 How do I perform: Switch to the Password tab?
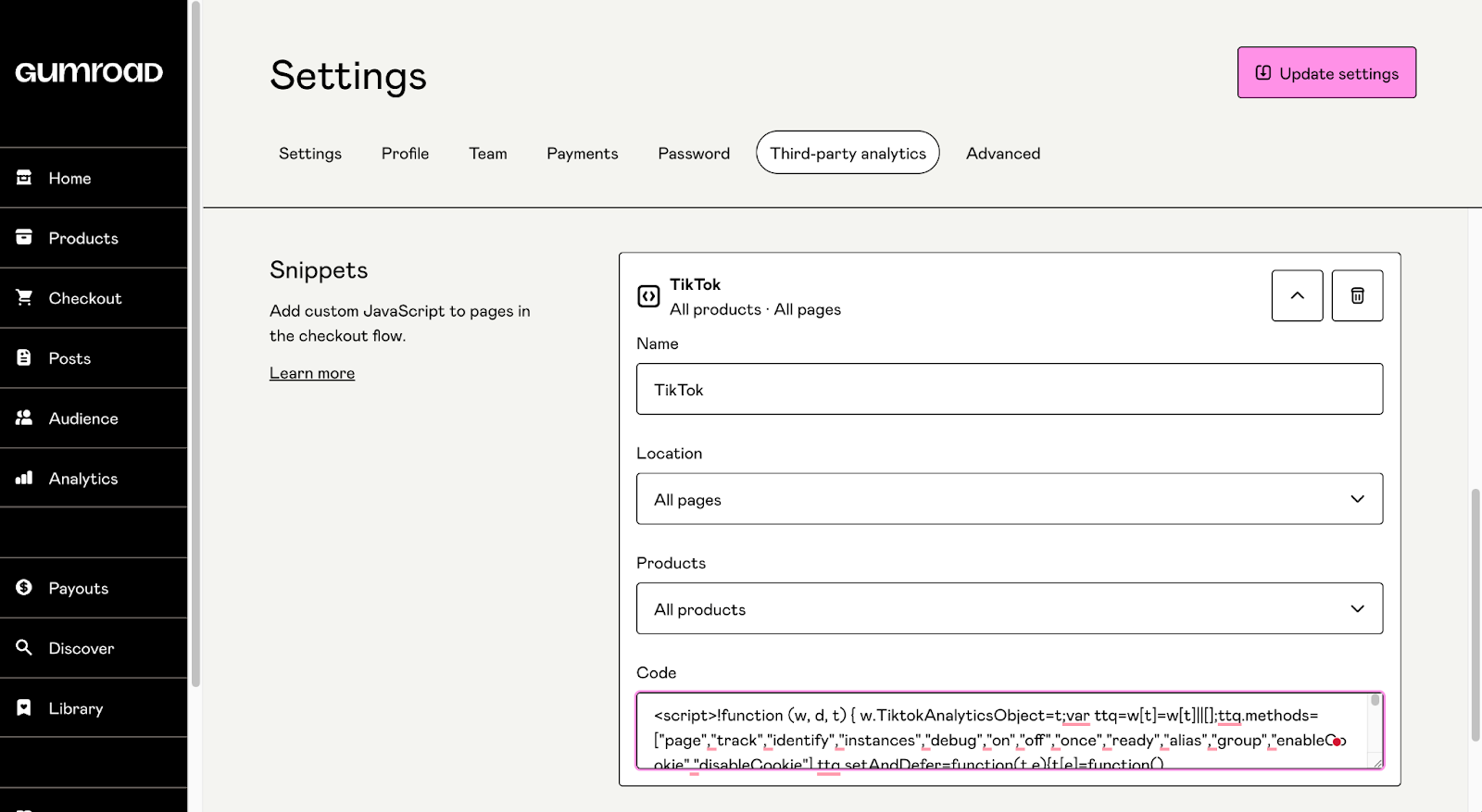click(x=694, y=153)
